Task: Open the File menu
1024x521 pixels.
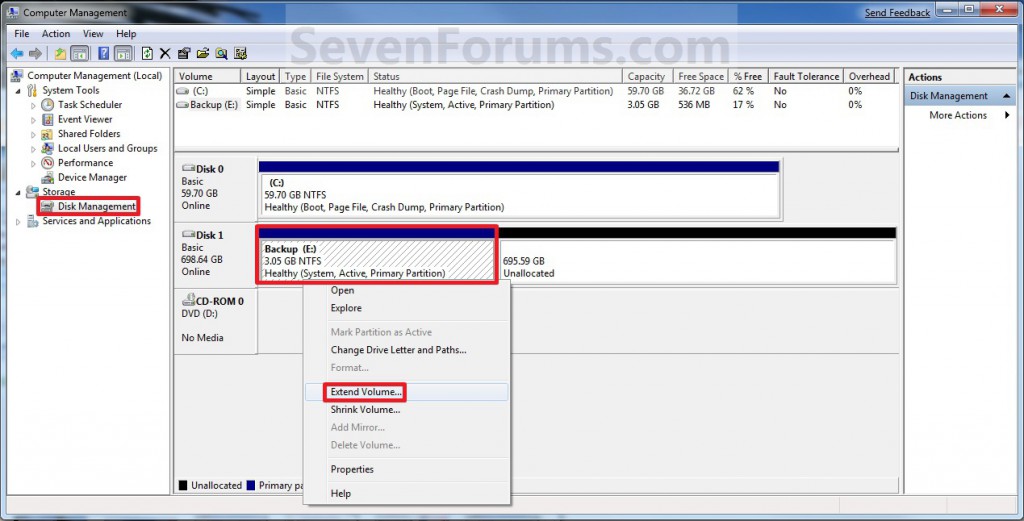Action: click(x=22, y=33)
